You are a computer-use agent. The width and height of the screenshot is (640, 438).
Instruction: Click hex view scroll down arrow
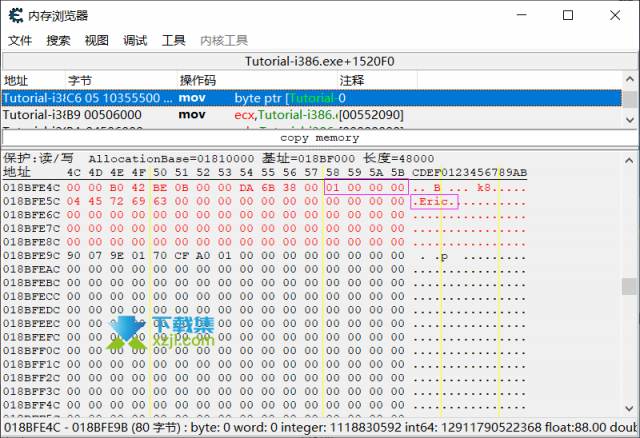pos(629,408)
